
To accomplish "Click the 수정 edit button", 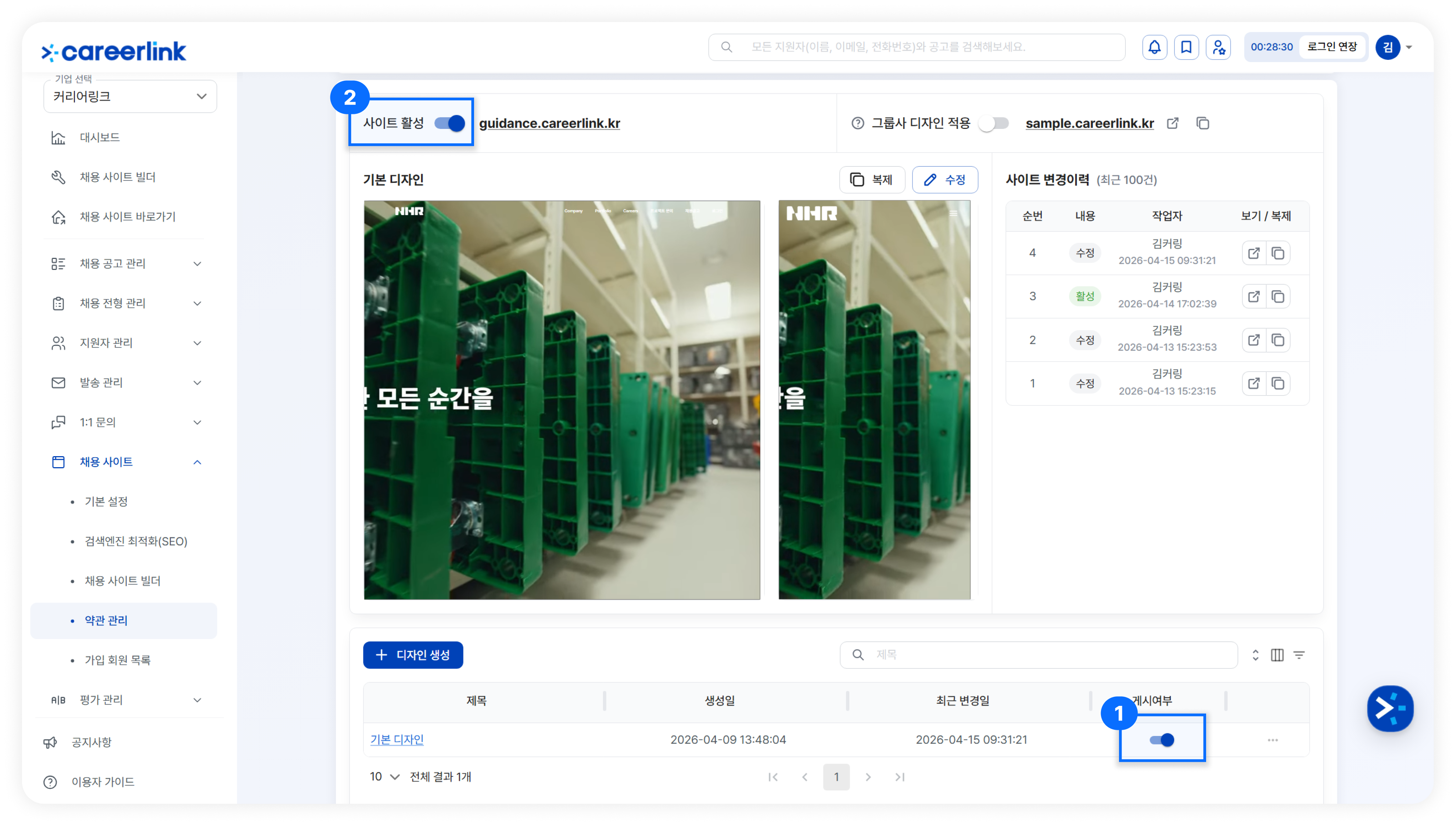I will (x=944, y=180).
